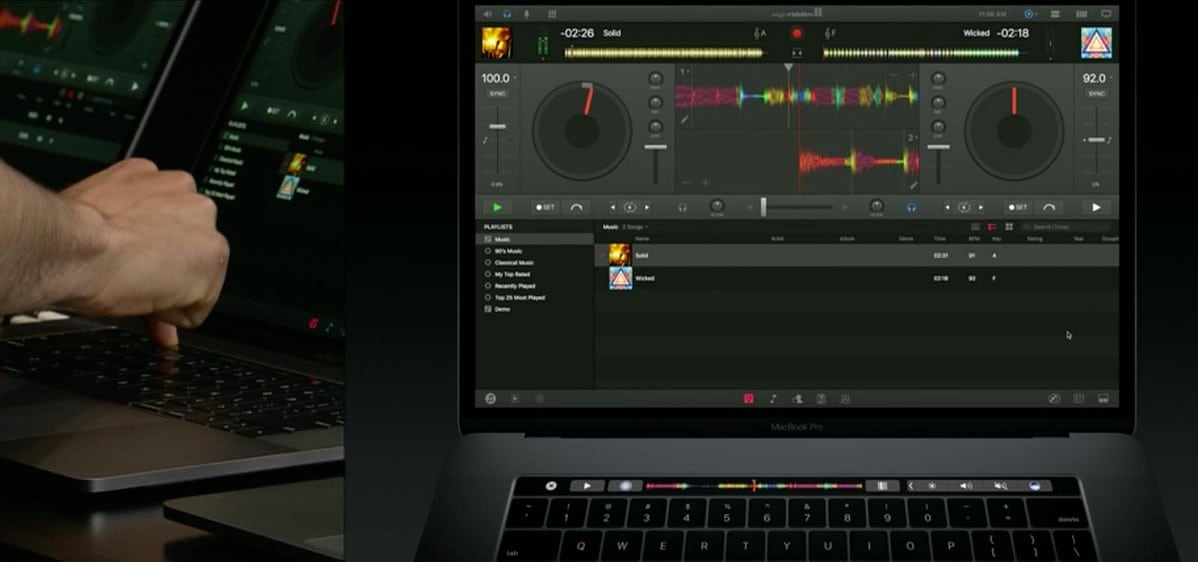Open Solid album artwork in top bar

click(x=497, y=43)
